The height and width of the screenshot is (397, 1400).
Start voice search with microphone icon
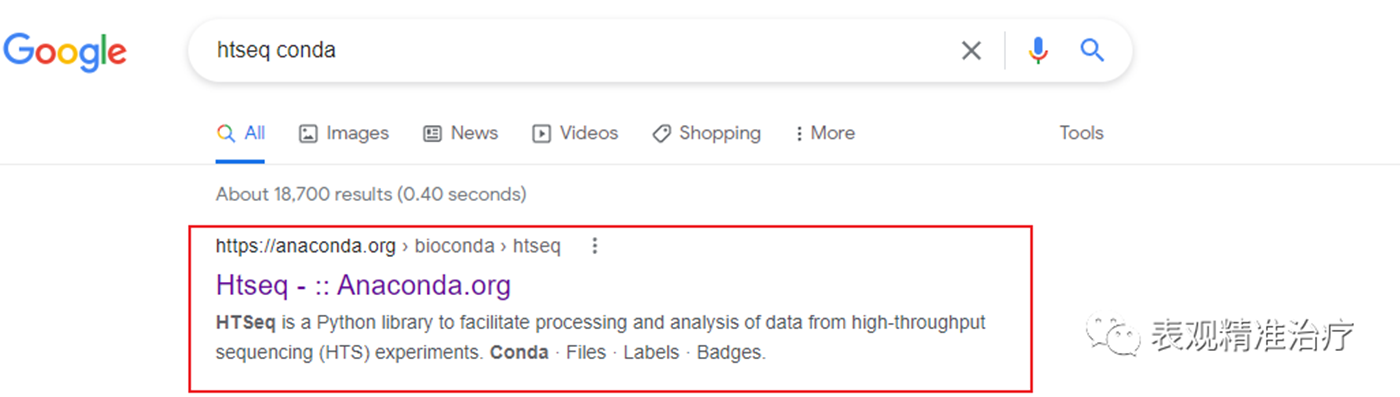[1039, 50]
